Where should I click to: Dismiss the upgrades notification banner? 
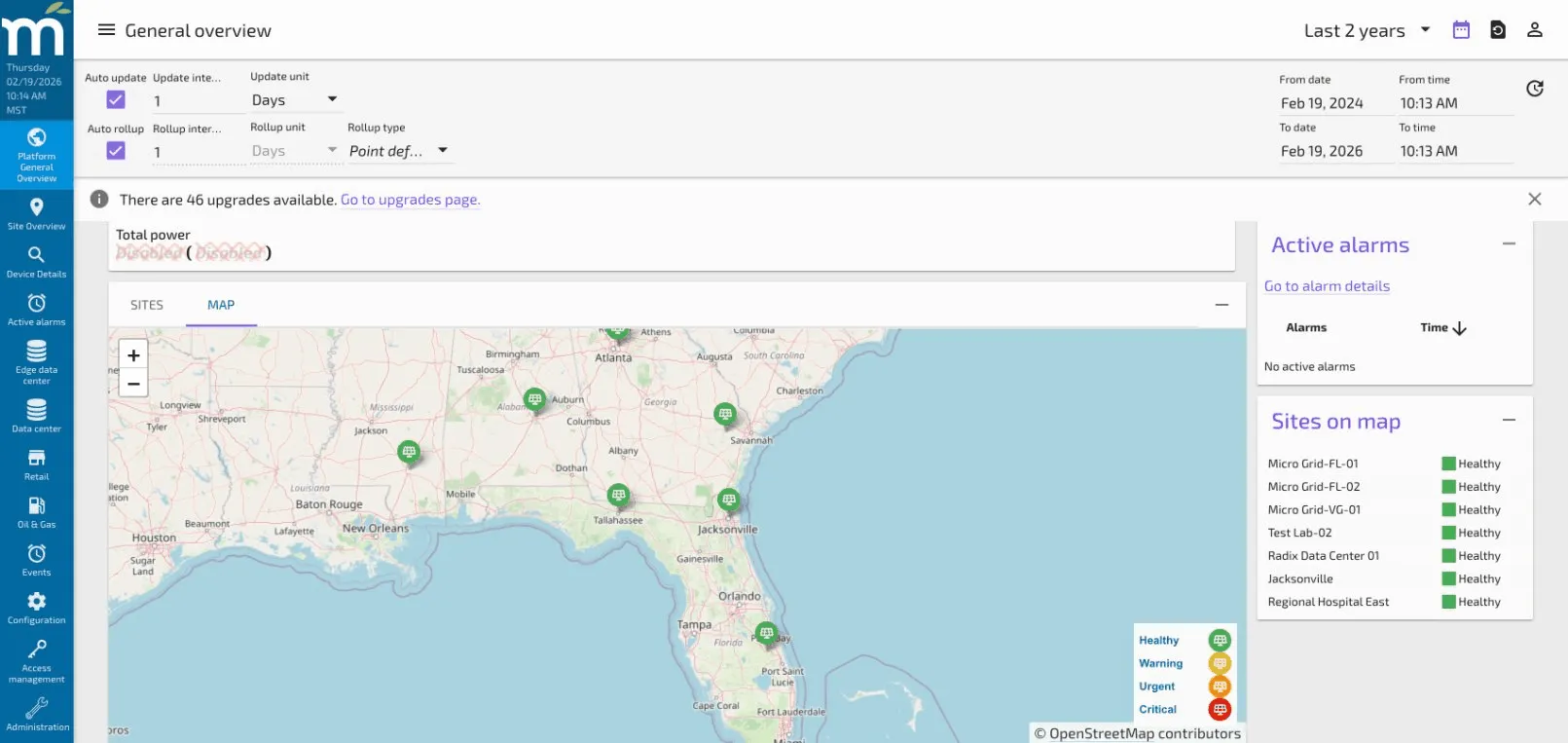(1535, 199)
